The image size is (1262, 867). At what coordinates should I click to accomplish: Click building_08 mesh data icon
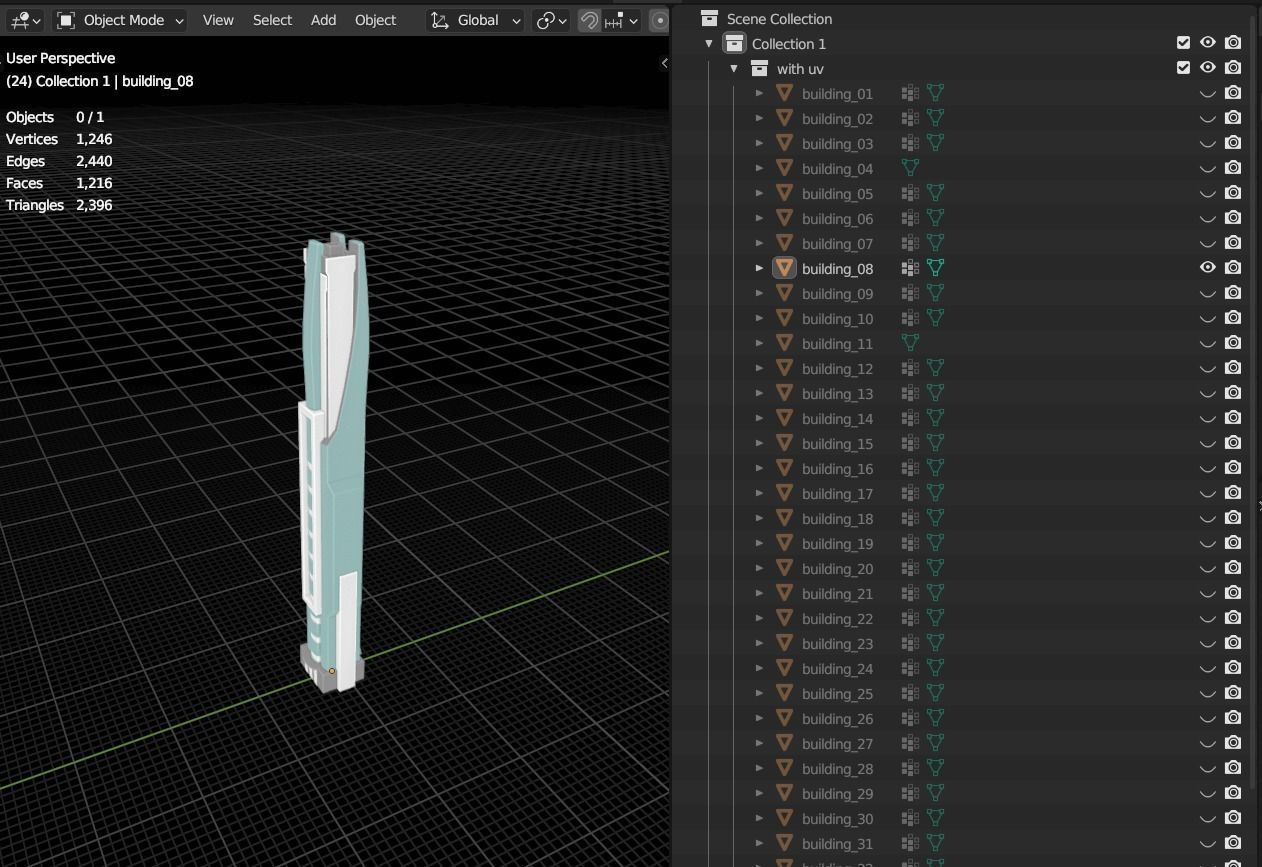point(936,268)
